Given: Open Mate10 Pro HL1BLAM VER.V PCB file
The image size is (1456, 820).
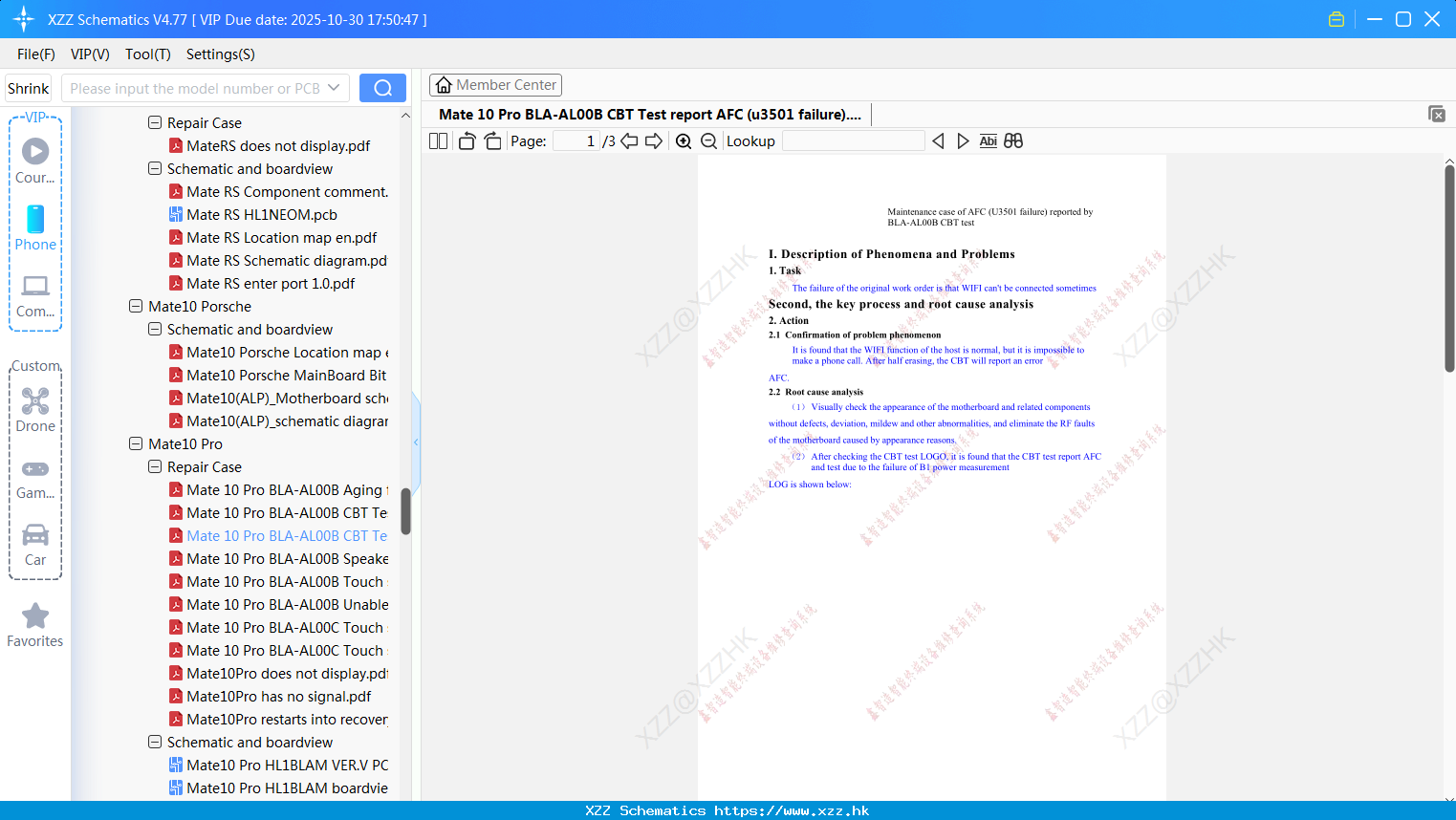Looking at the screenshot, I should pos(287,766).
